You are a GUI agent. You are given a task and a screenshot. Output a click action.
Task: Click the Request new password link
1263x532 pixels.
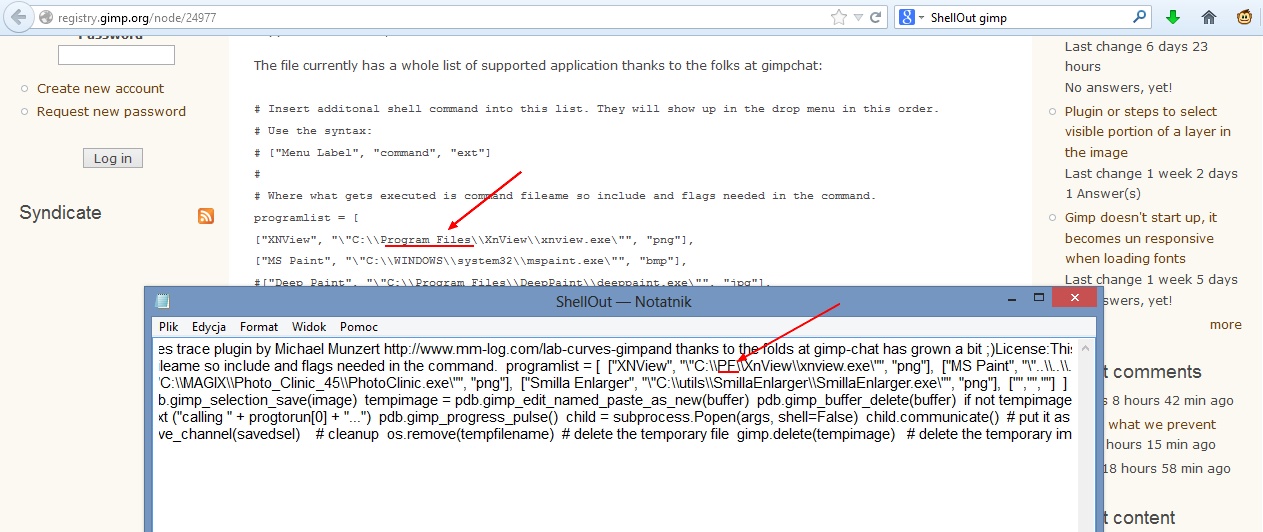pyautogui.click(x=111, y=111)
